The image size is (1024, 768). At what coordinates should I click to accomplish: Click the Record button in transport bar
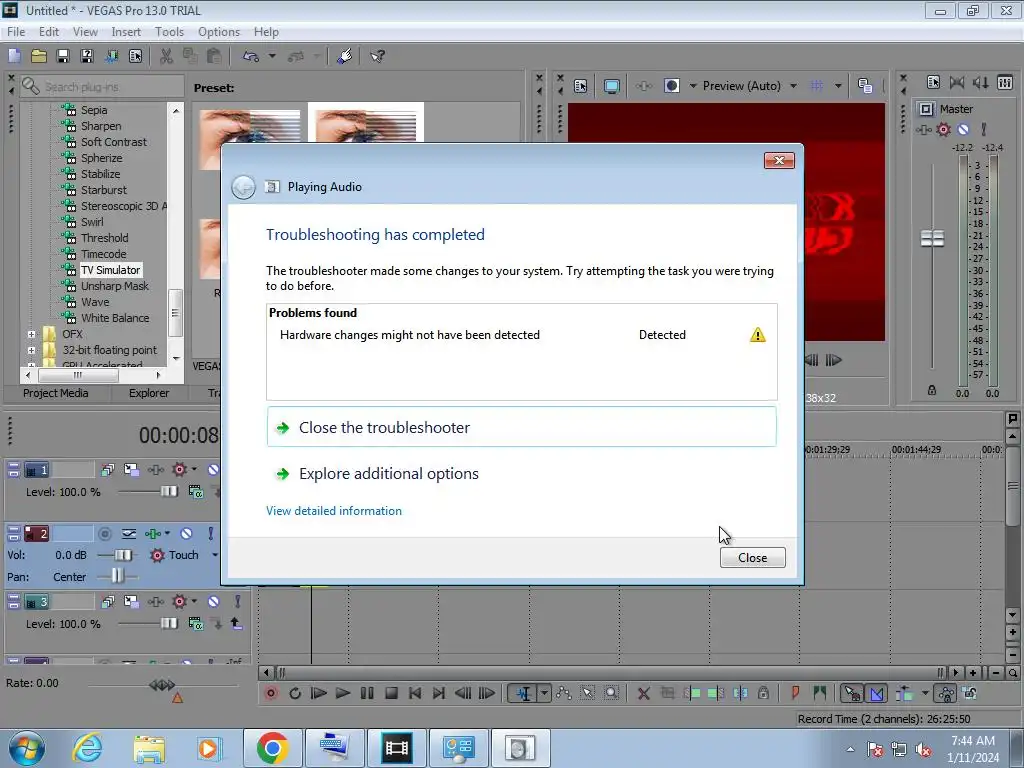(270, 693)
